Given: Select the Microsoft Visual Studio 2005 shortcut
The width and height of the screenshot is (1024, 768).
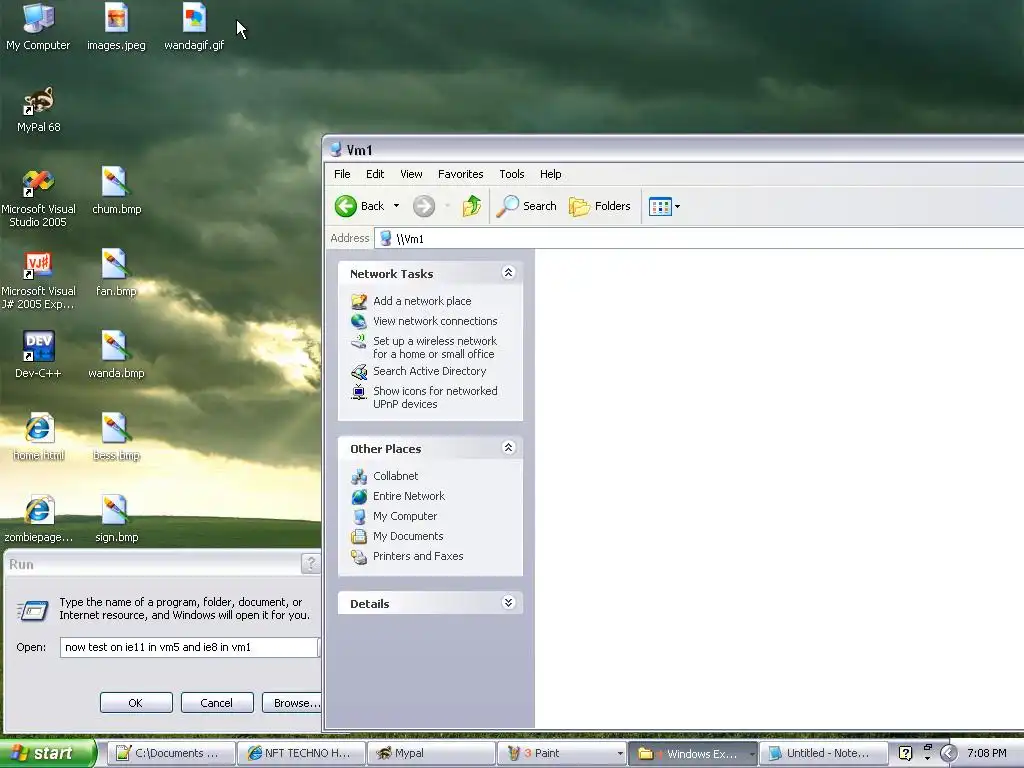Looking at the screenshot, I should 38,198.
